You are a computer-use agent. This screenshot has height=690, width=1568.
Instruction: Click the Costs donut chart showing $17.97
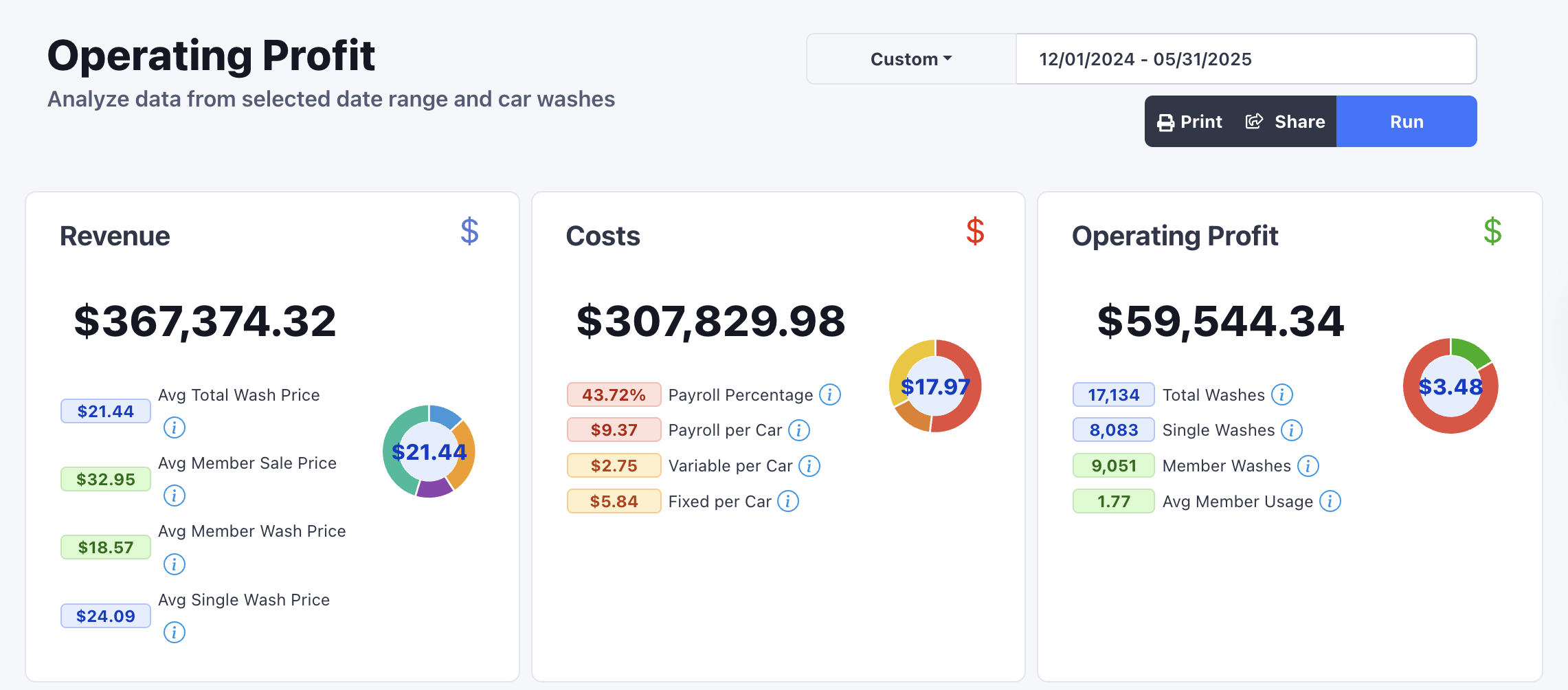click(x=935, y=386)
